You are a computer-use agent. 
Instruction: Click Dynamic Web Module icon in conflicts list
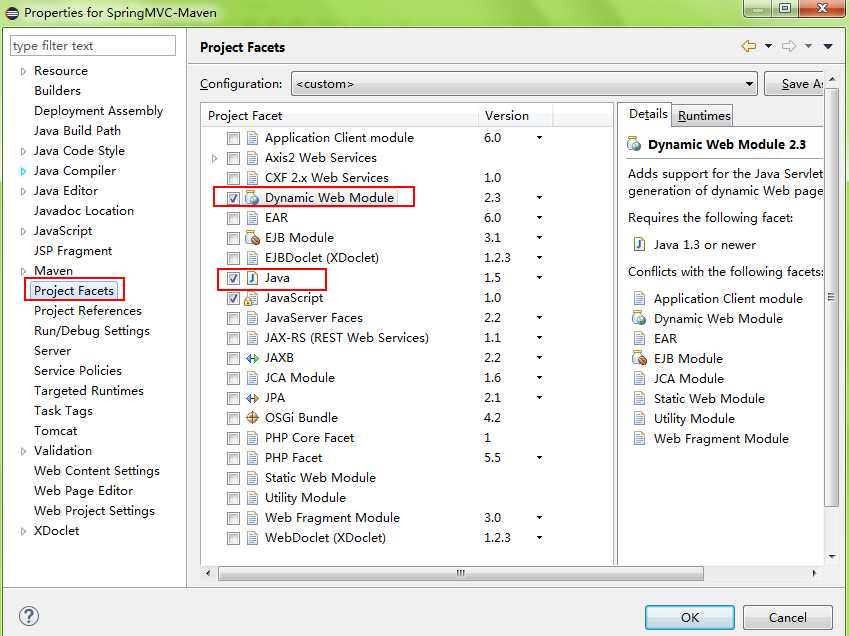pos(639,318)
